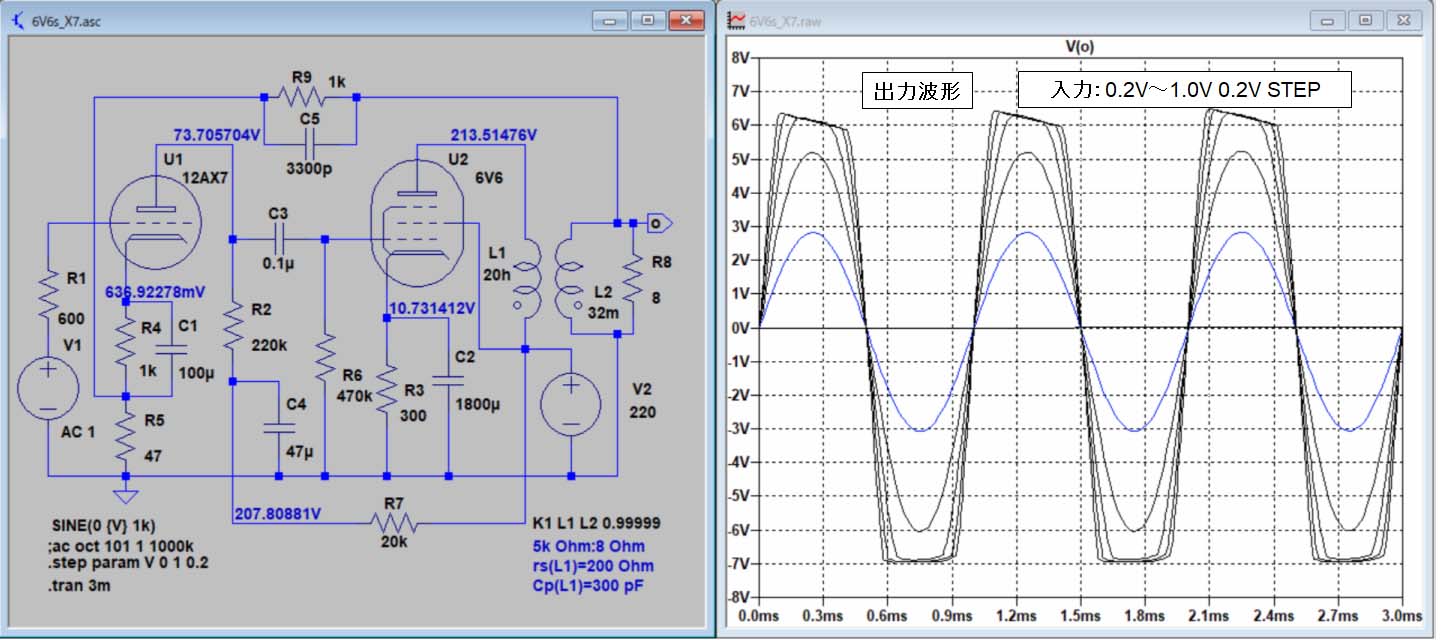The width and height of the screenshot is (1444, 640).
Task: Select the K1 L1 L2 coupling directive
Action: point(596,524)
